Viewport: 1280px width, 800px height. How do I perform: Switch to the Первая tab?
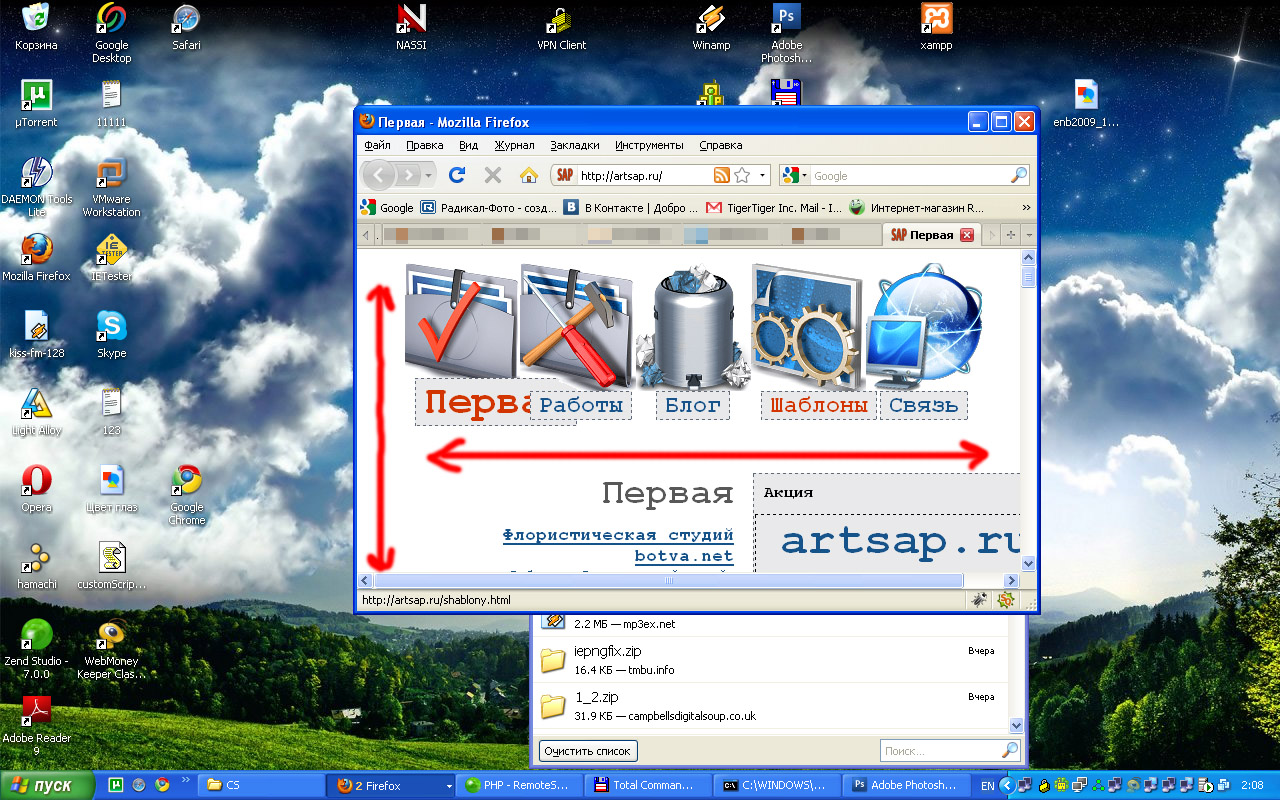point(921,235)
